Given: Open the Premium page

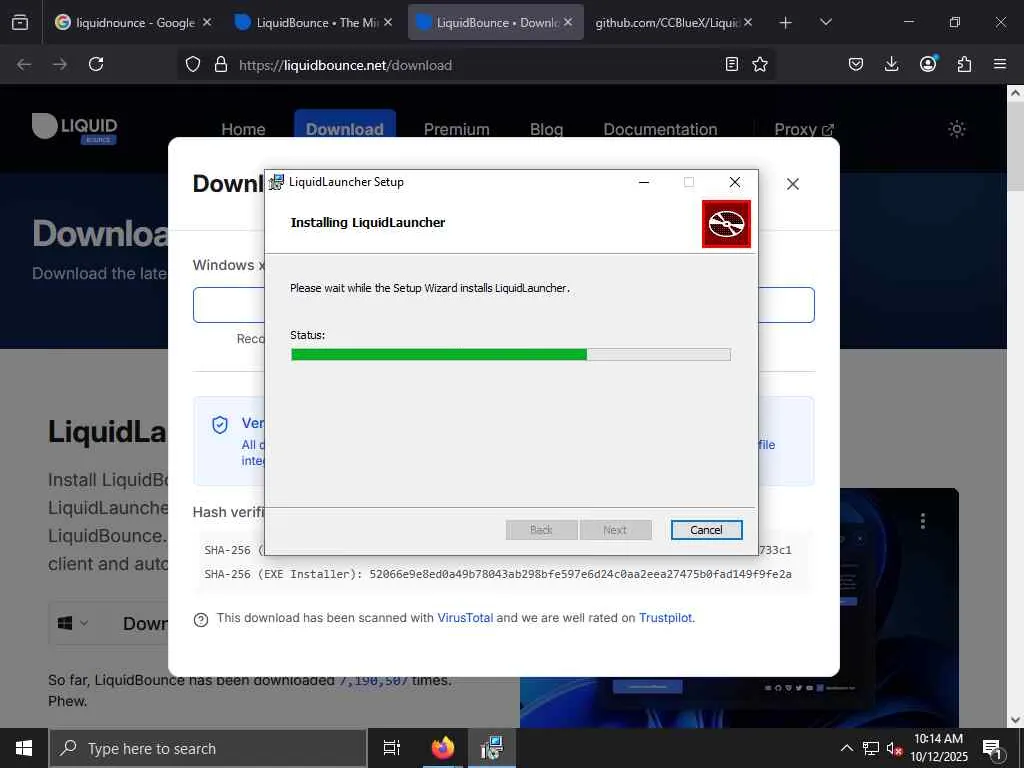Looking at the screenshot, I should 456,129.
